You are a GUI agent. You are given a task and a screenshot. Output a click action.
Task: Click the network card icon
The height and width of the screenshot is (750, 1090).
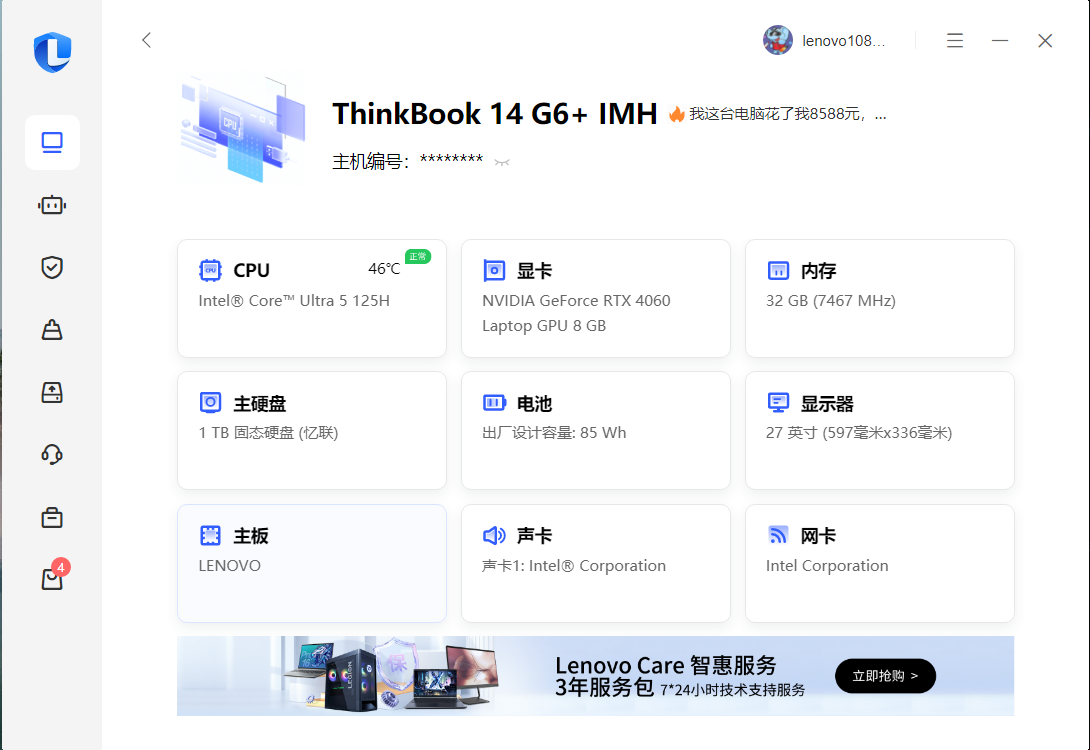click(778, 535)
